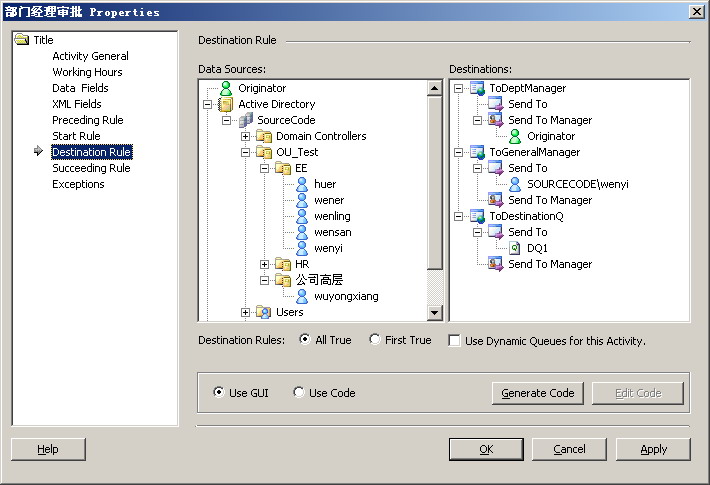Collapse the EE node

coord(264,168)
